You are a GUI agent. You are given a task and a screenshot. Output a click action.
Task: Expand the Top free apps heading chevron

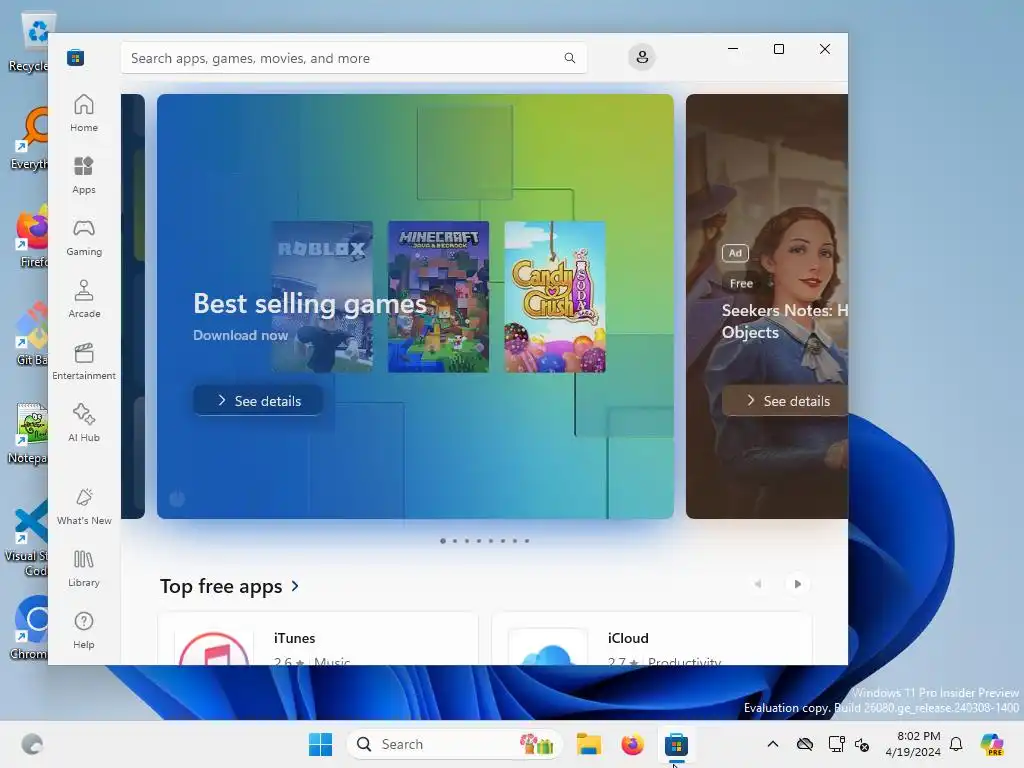point(295,586)
